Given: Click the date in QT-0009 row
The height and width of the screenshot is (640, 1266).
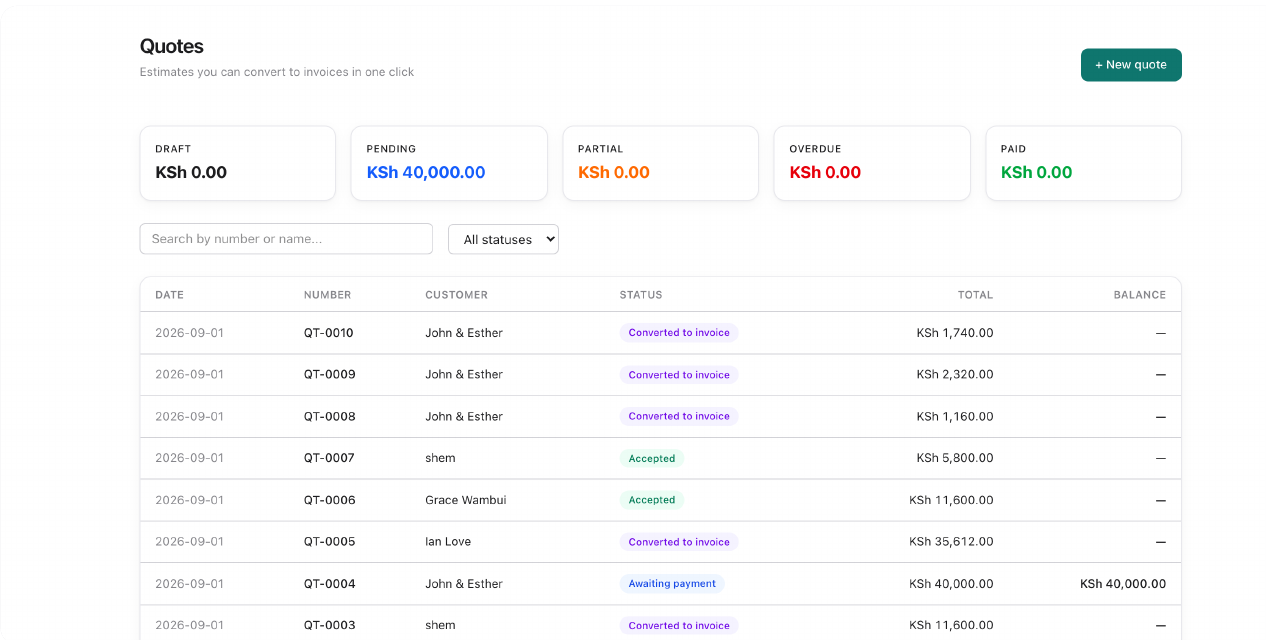Looking at the screenshot, I should click(x=189, y=374).
